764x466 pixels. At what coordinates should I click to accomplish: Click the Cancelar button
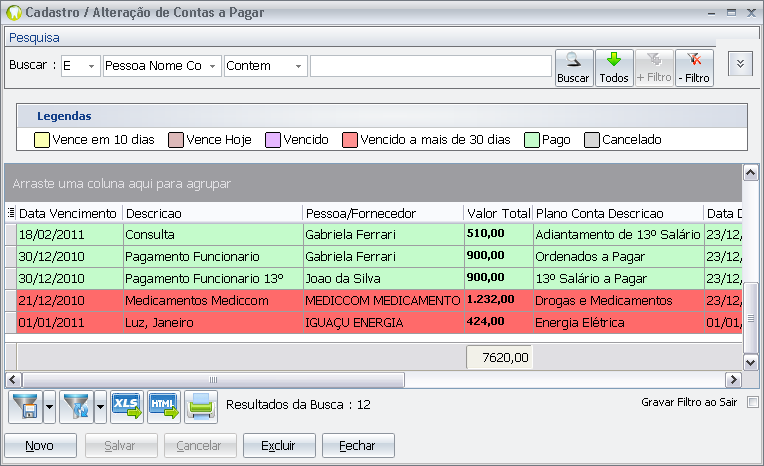pyautogui.click(x=200, y=446)
